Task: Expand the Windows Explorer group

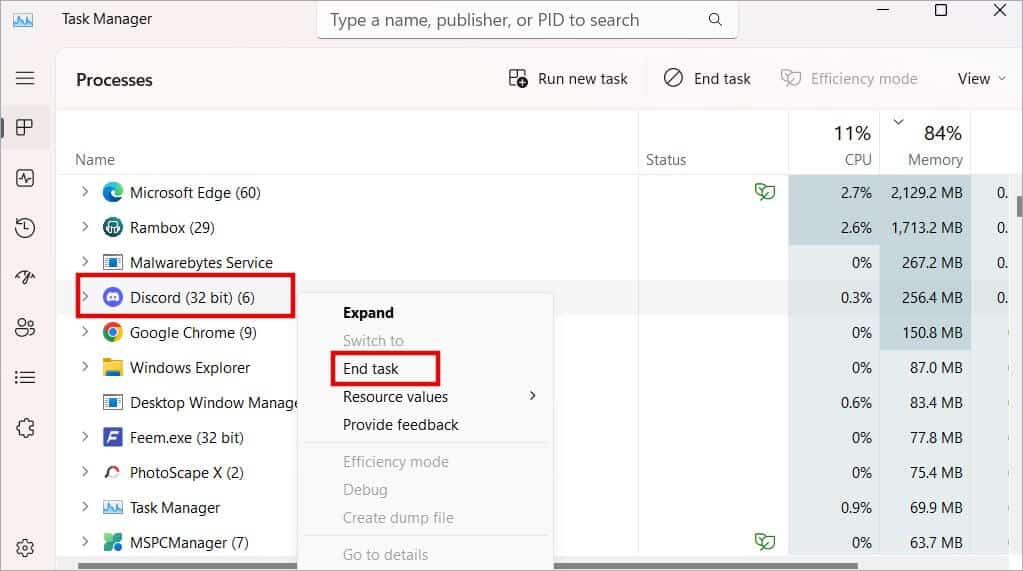Action: click(x=85, y=367)
